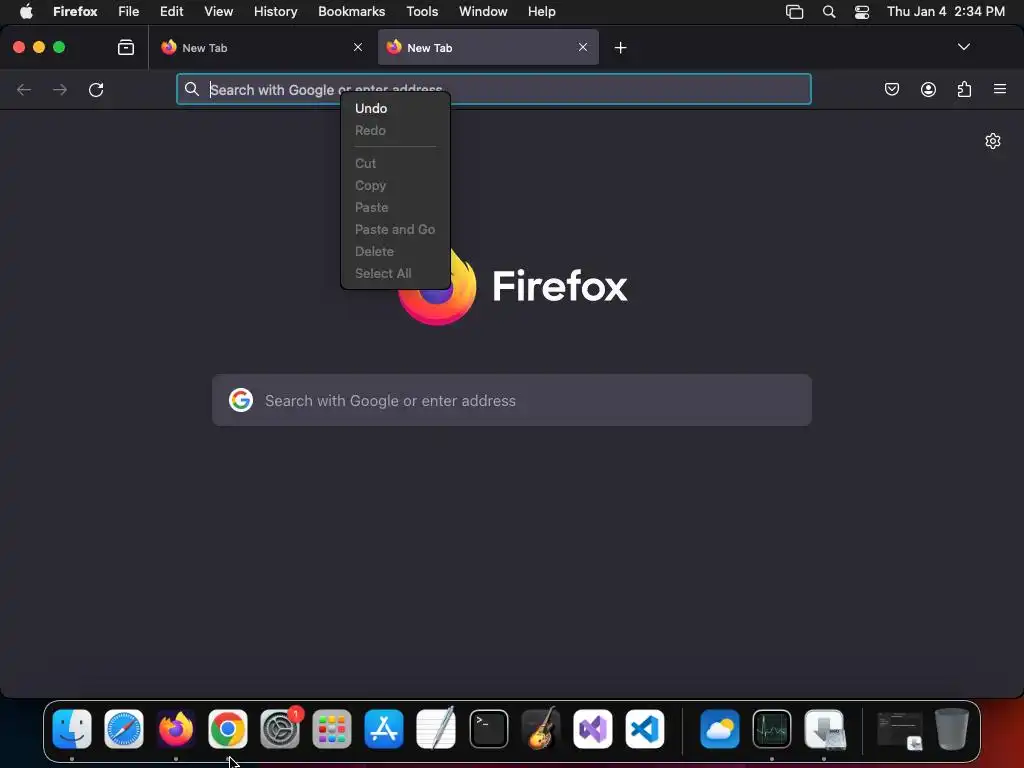
Task: Open Trash from the dock
Action: coord(952,729)
